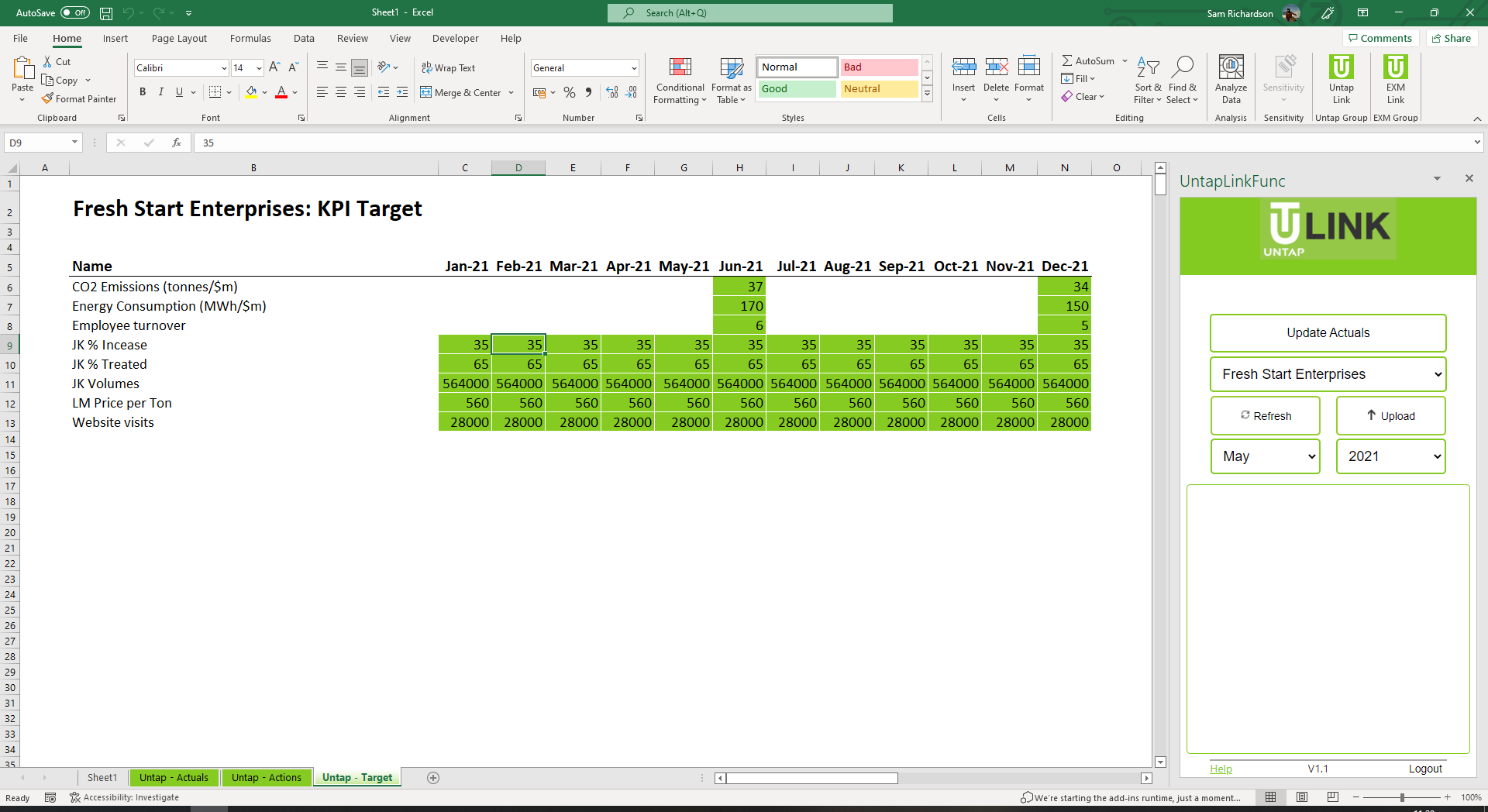1488x812 pixels.
Task: Click Add new sheet plus icon
Action: (433, 778)
